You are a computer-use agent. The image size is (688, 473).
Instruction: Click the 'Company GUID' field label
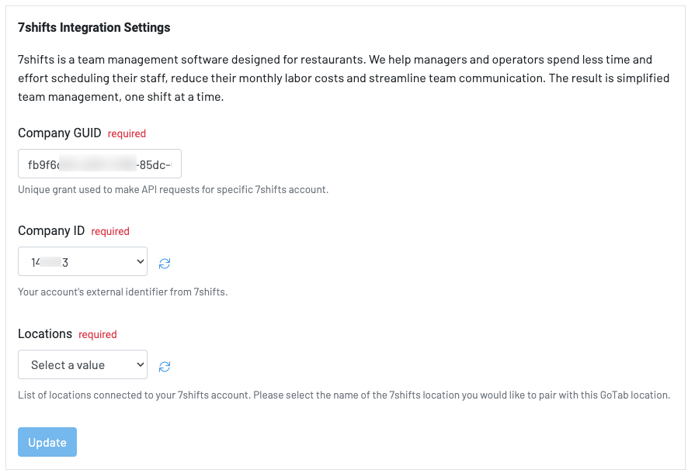click(x=59, y=133)
